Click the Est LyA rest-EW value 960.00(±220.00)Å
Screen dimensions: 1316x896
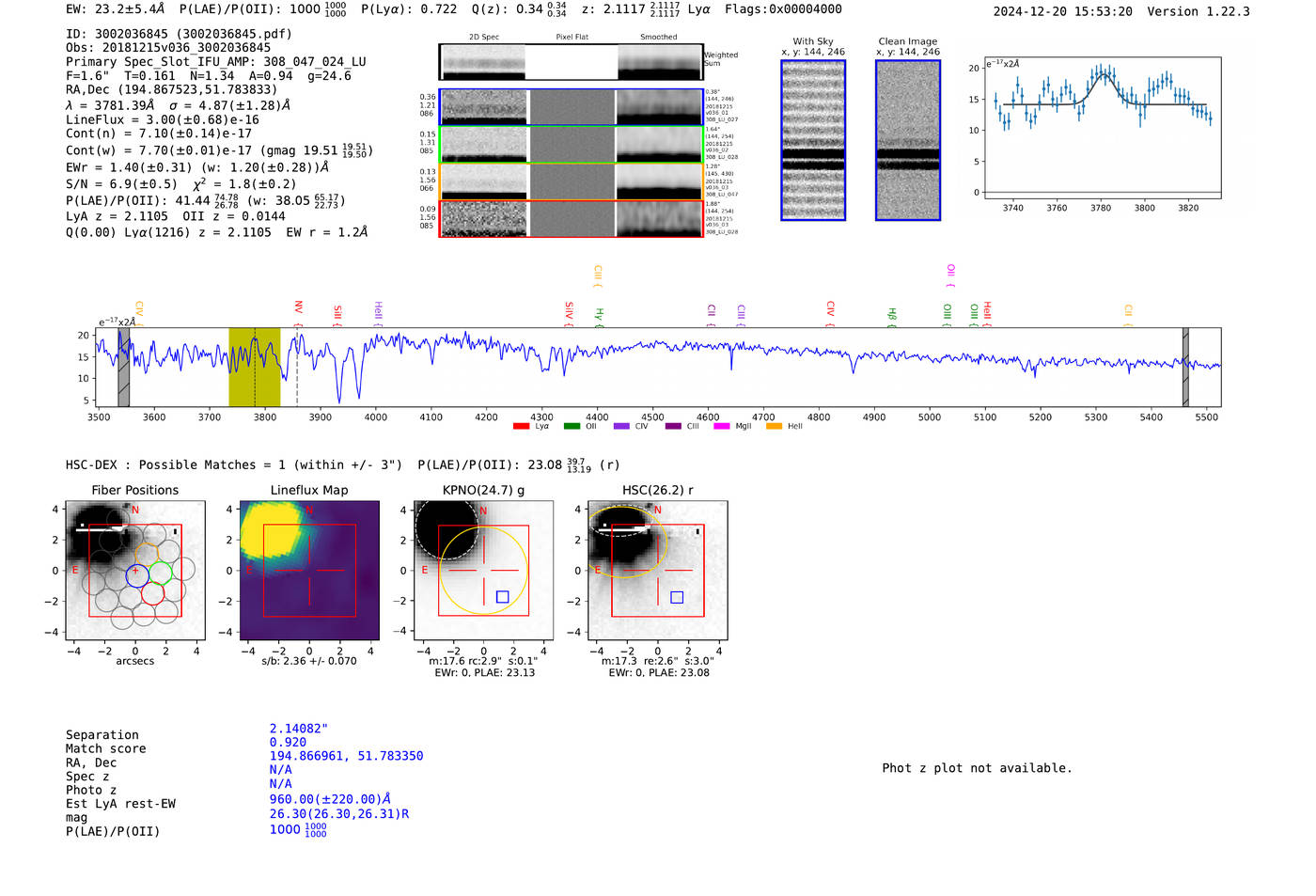pyautogui.click(x=330, y=799)
